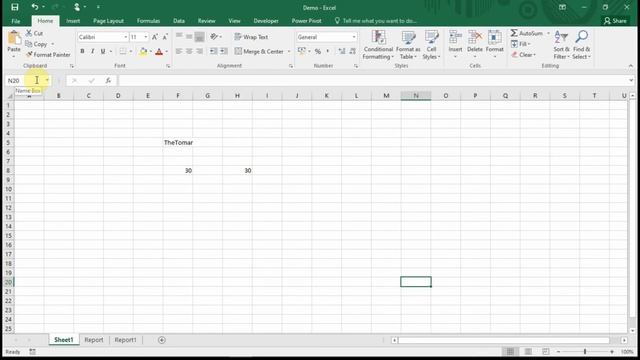This screenshot has height=360, width=640.
Task: Switch to Page Layout view in status bar
Action: point(528,351)
